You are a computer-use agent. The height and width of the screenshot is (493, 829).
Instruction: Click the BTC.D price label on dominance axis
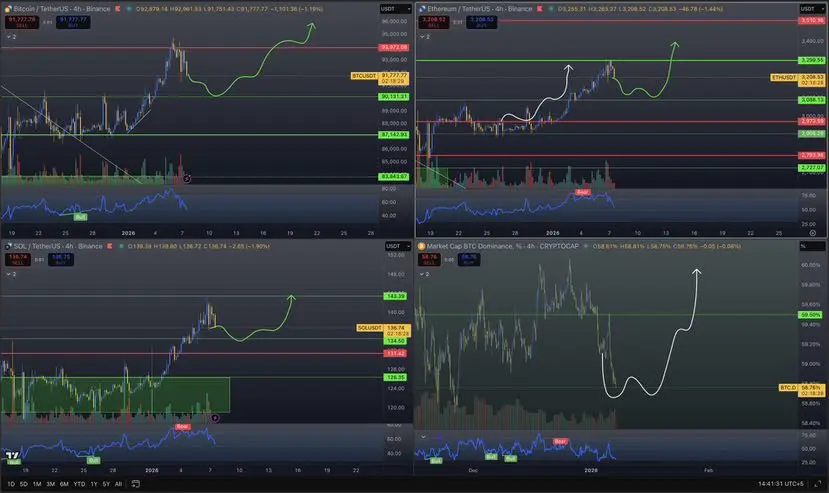tap(788, 388)
